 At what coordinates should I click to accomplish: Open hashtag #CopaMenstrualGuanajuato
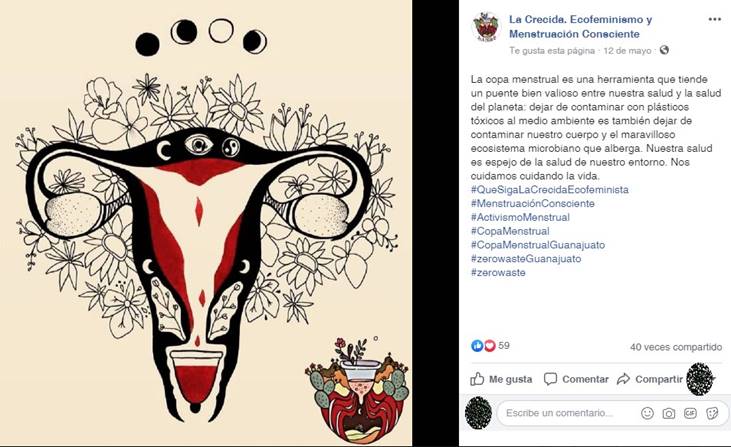538,245
